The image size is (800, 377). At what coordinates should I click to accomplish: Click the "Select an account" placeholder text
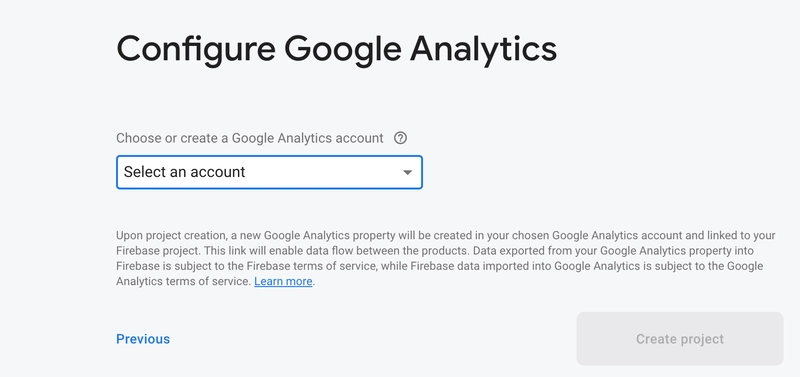[x=185, y=172]
